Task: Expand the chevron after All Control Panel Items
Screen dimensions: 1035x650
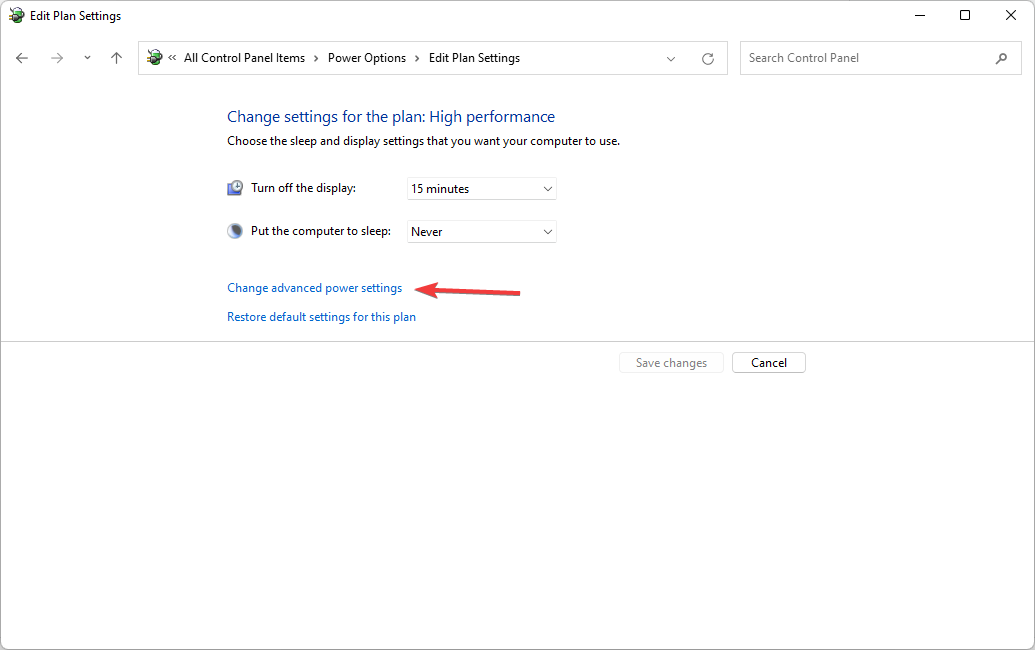Action: [317, 58]
